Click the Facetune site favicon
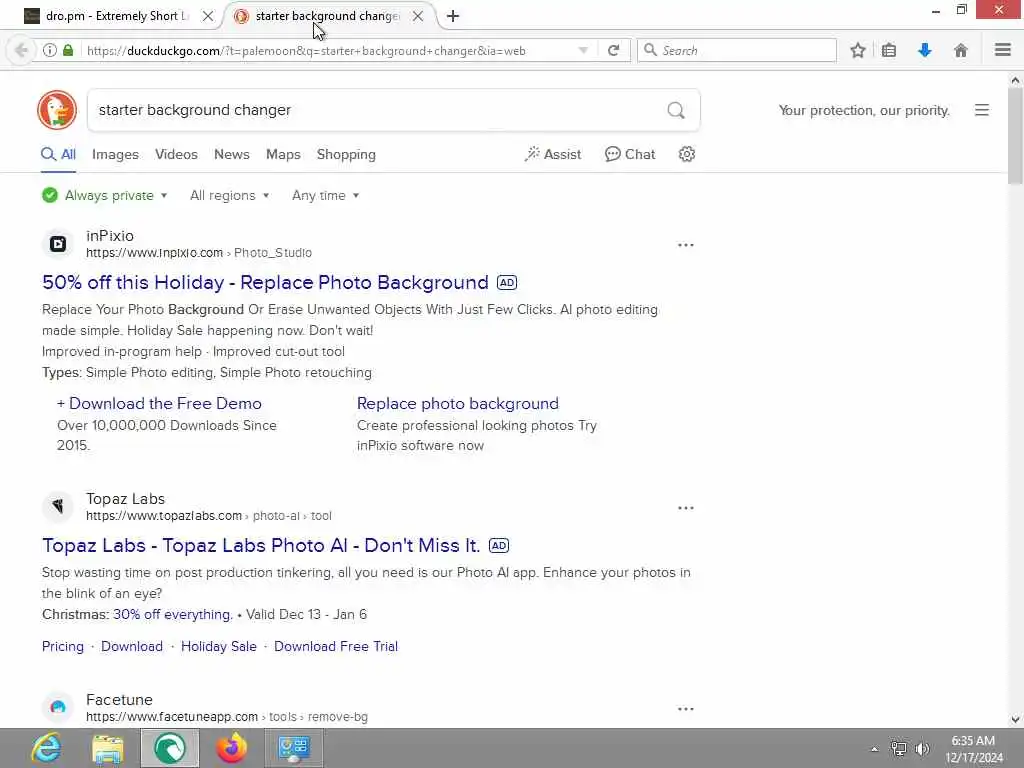The width and height of the screenshot is (1024, 768). pos(58,707)
